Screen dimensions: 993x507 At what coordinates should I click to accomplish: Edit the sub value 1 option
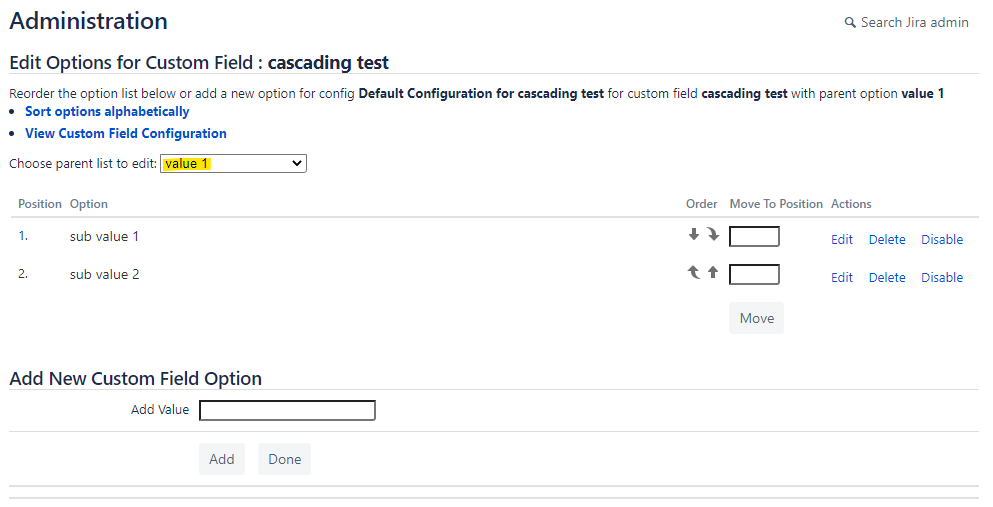[x=842, y=240]
